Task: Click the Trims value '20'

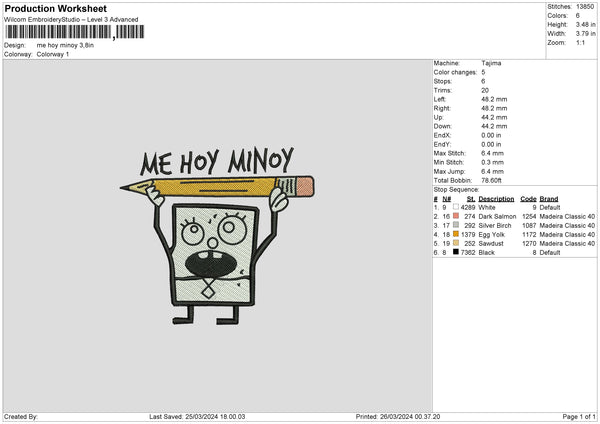Action: click(485, 90)
